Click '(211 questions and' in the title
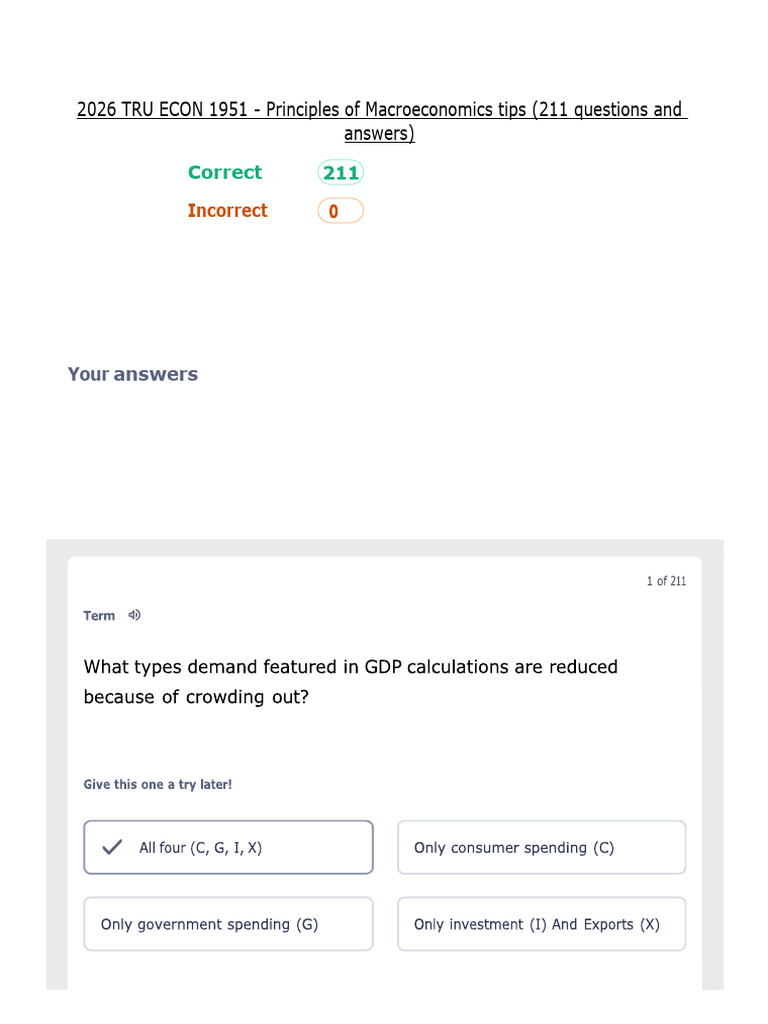Image resolution: width=768 pixels, height=1024 pixels. tap(609, 110)
